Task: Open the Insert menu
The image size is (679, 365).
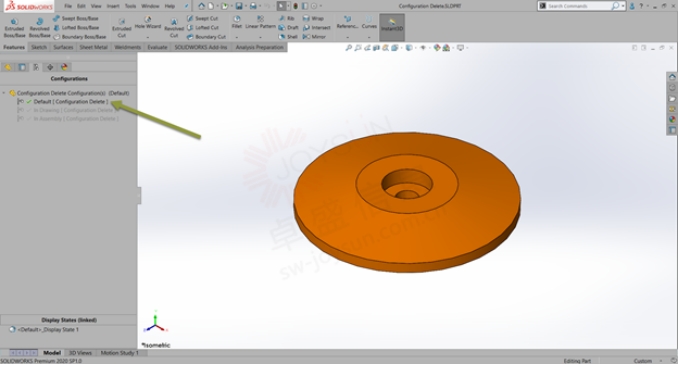Action: [113, 6]
